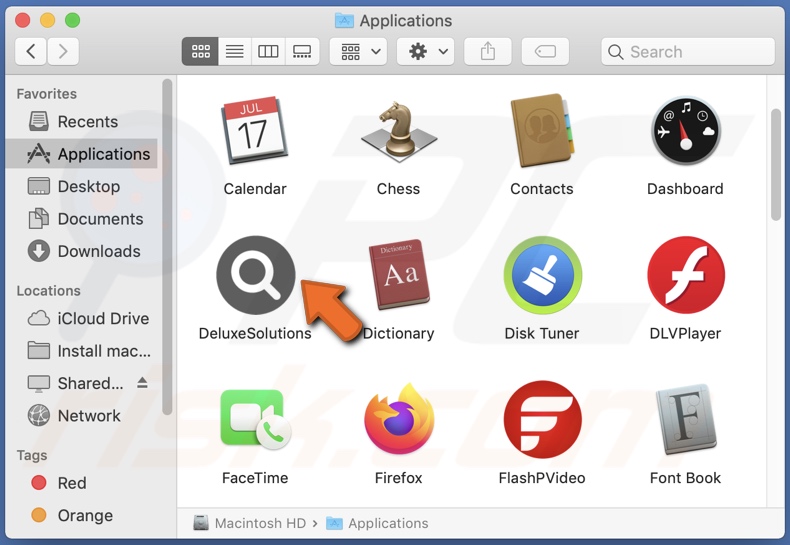Switch to column view
This screenshot has height=545, width=790.
point(268,51)
